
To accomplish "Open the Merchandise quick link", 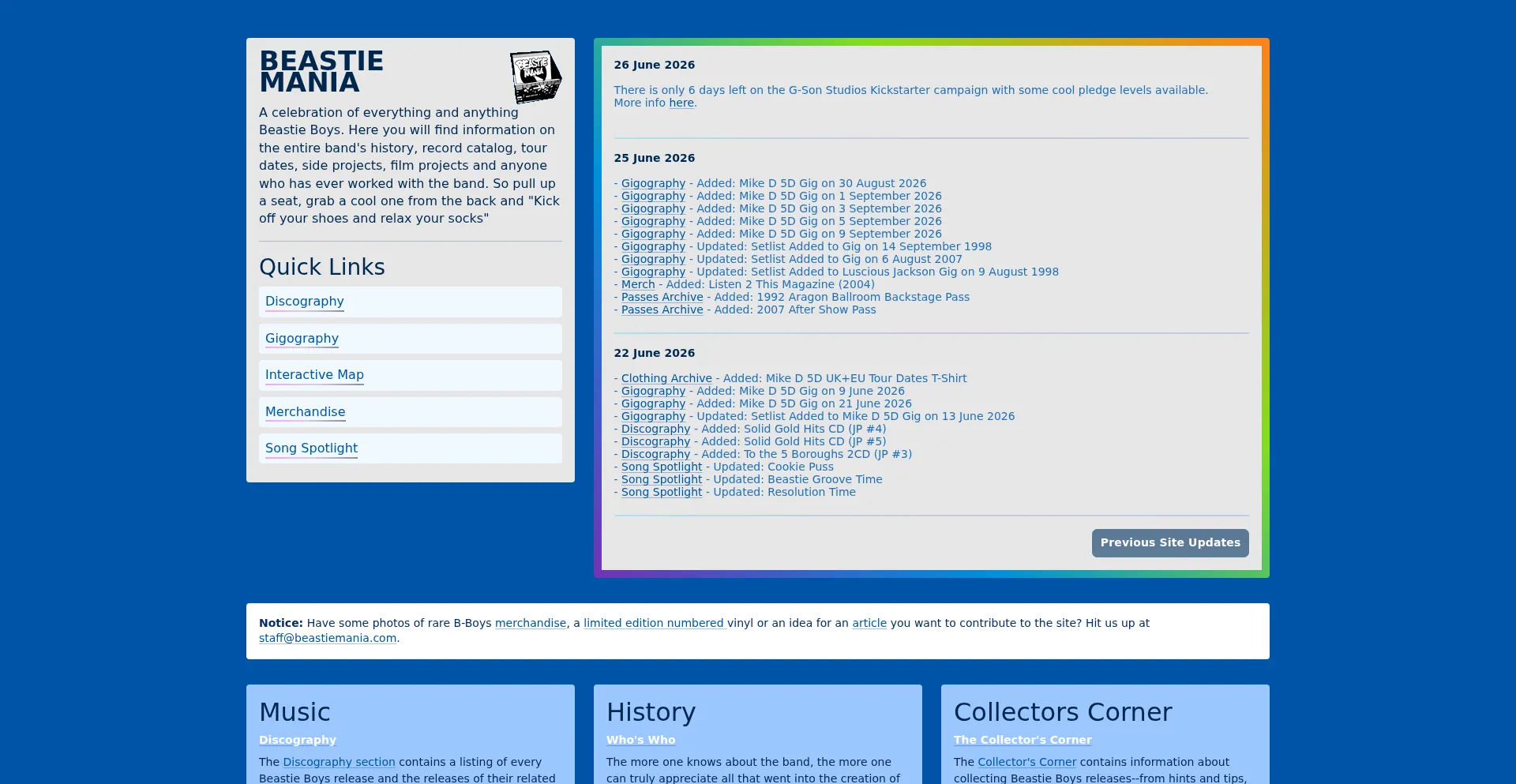I will 305,412.
